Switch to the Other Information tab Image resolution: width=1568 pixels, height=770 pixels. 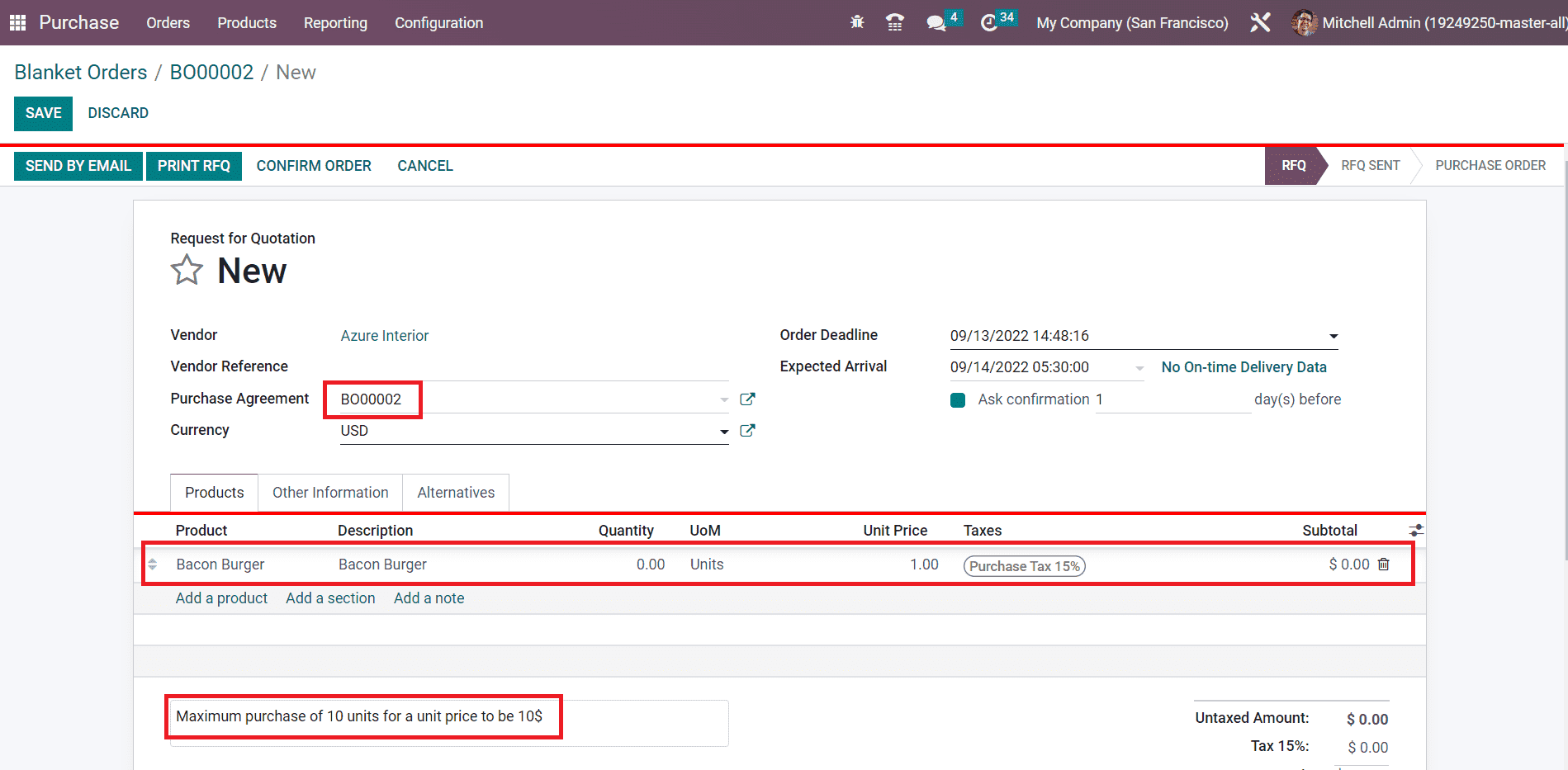(330, 493)
